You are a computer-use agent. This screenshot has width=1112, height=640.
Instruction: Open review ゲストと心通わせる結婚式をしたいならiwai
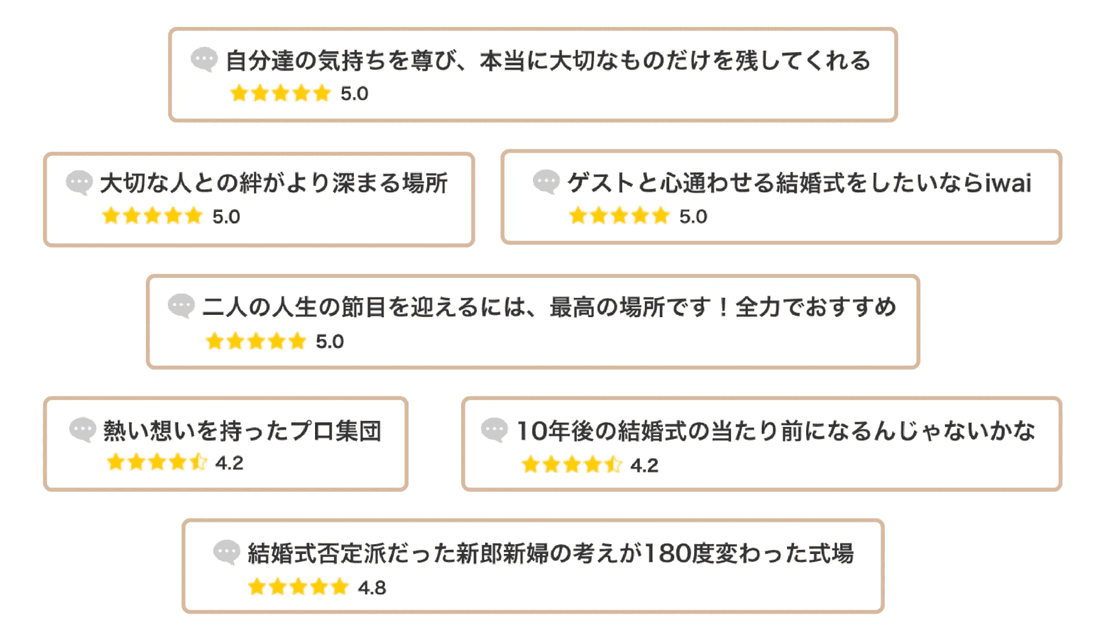(782, 197)
